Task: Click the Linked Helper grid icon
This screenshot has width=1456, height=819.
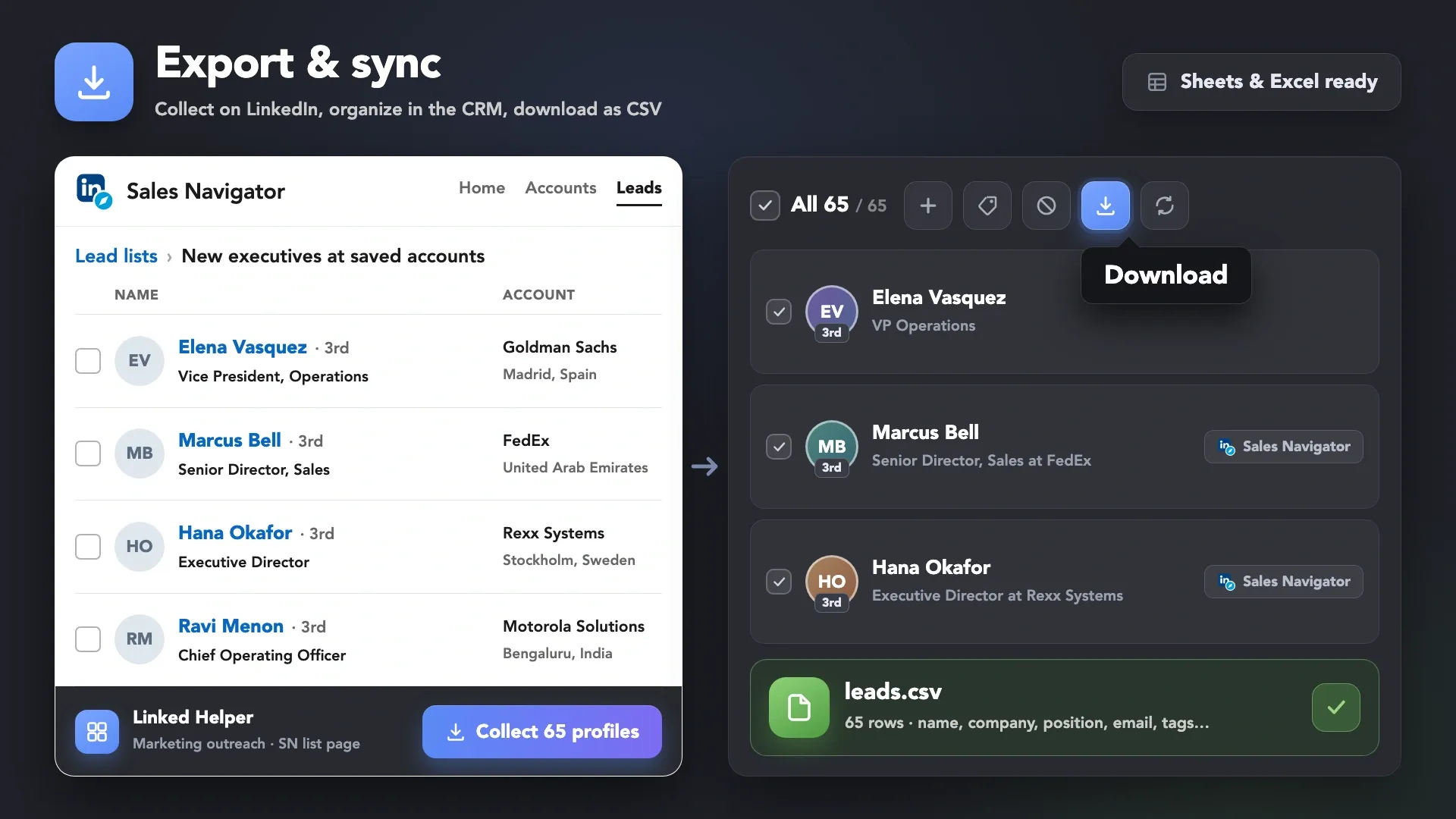Action: click(97, 732)
